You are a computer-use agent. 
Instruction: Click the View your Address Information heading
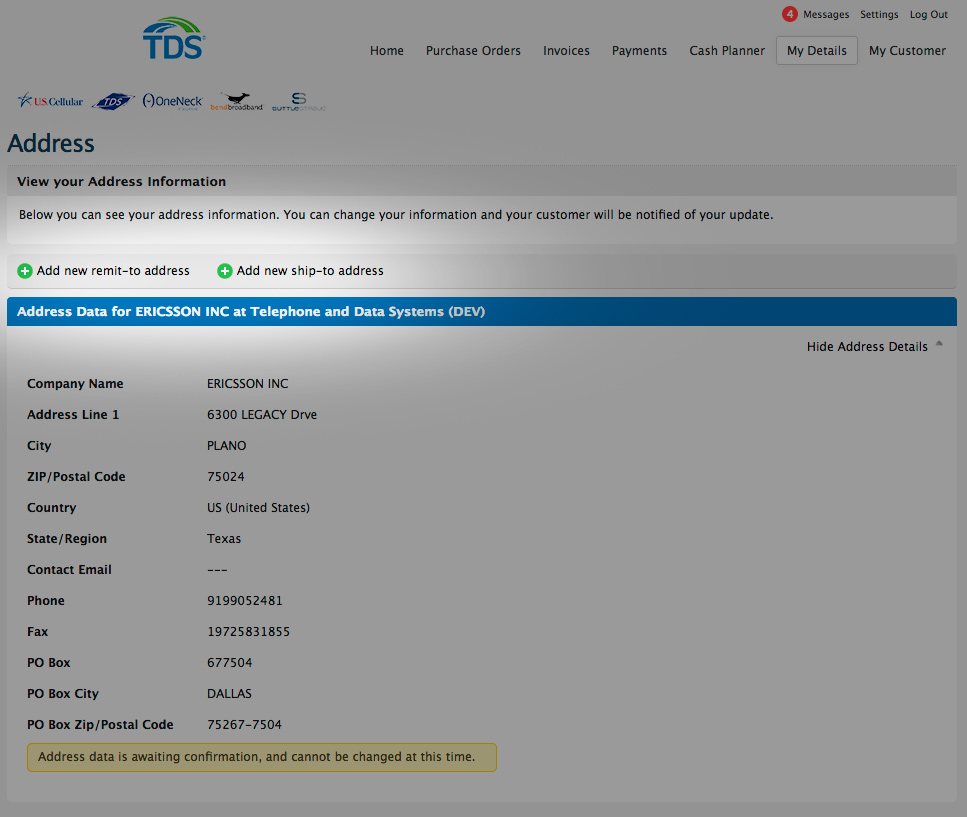pyautogui.click(x=121, y=181)
